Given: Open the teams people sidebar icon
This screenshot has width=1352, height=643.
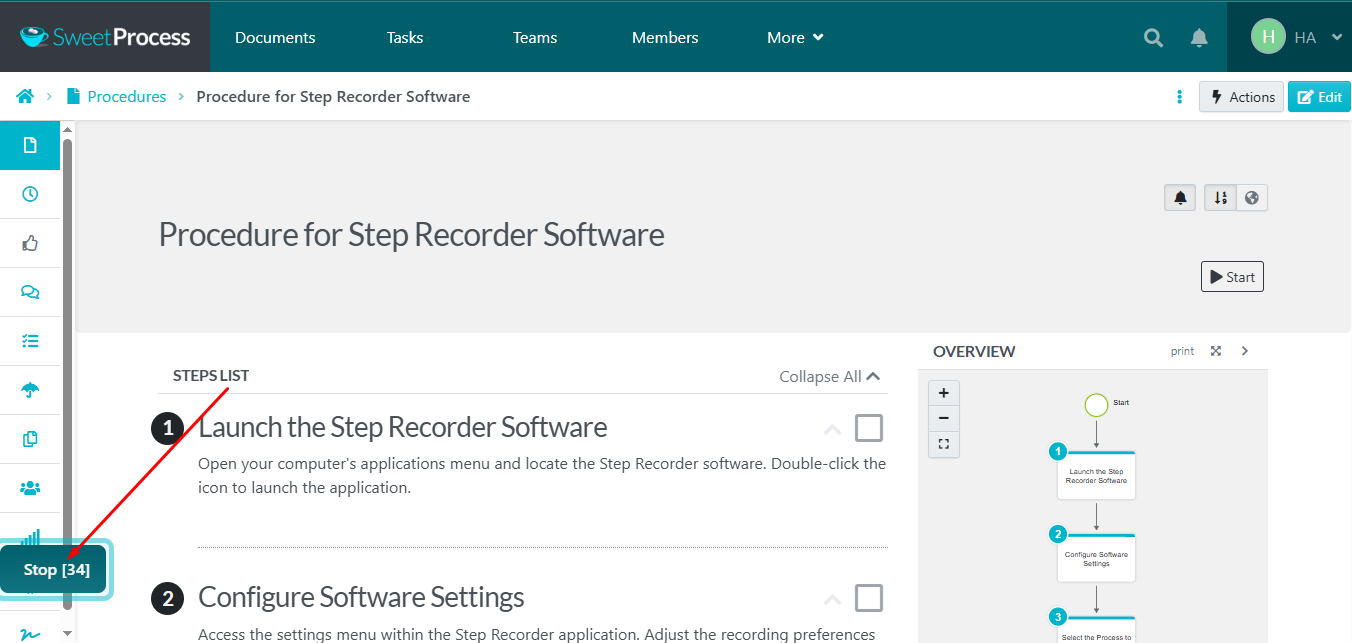Looking at the screenshot, I should point(30,488).
